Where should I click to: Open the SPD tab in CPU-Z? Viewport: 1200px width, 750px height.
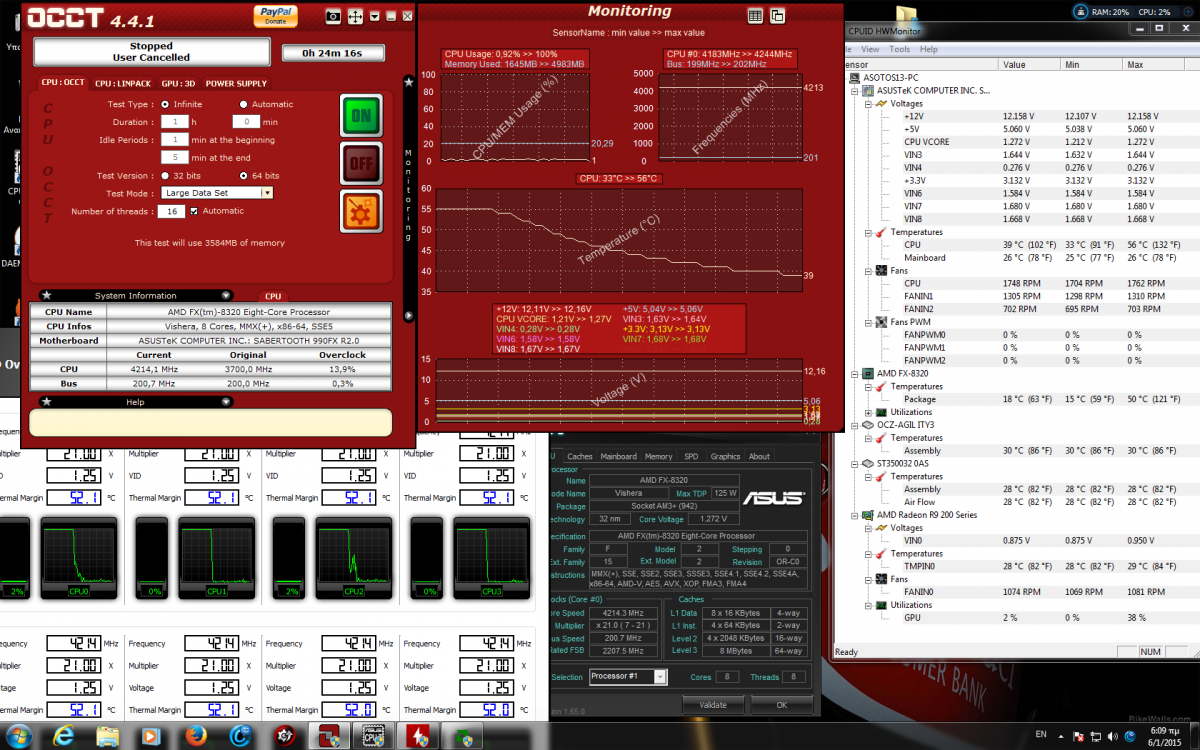691,456
